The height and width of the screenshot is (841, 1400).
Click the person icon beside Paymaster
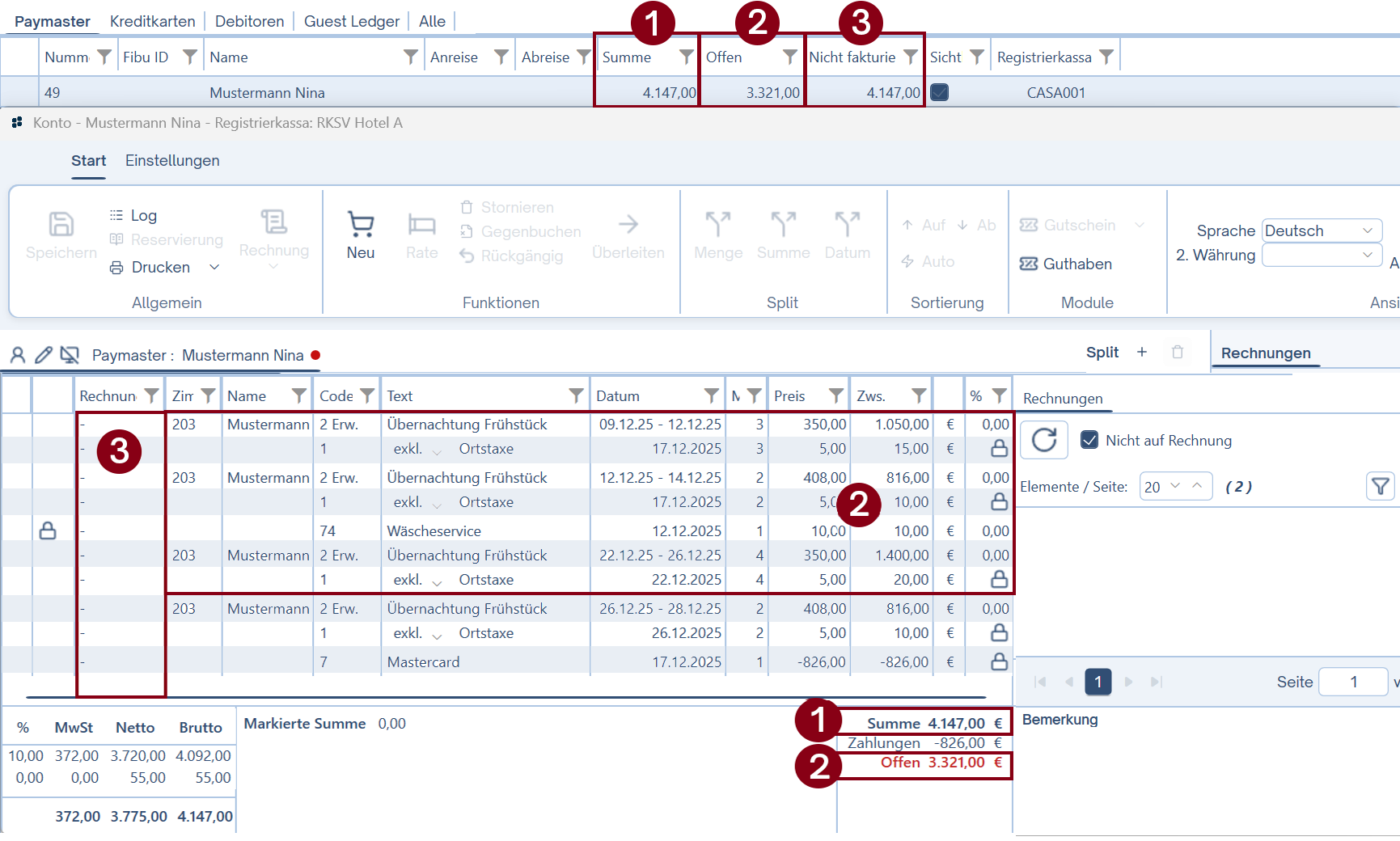[x=18, y=355]
